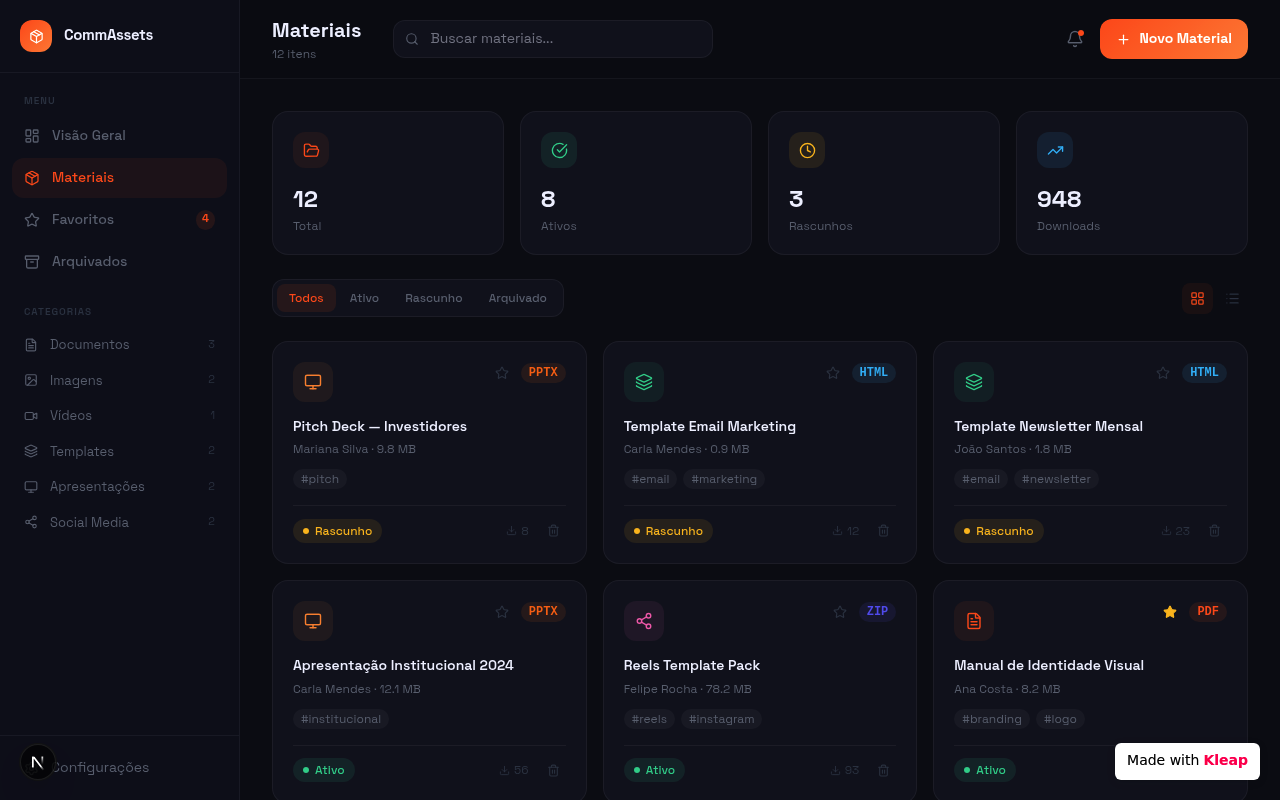The height and width of the screenshot is (800, 1280).
Task: Delete Template Email Marketing material
Action: (x=883, y=531)
